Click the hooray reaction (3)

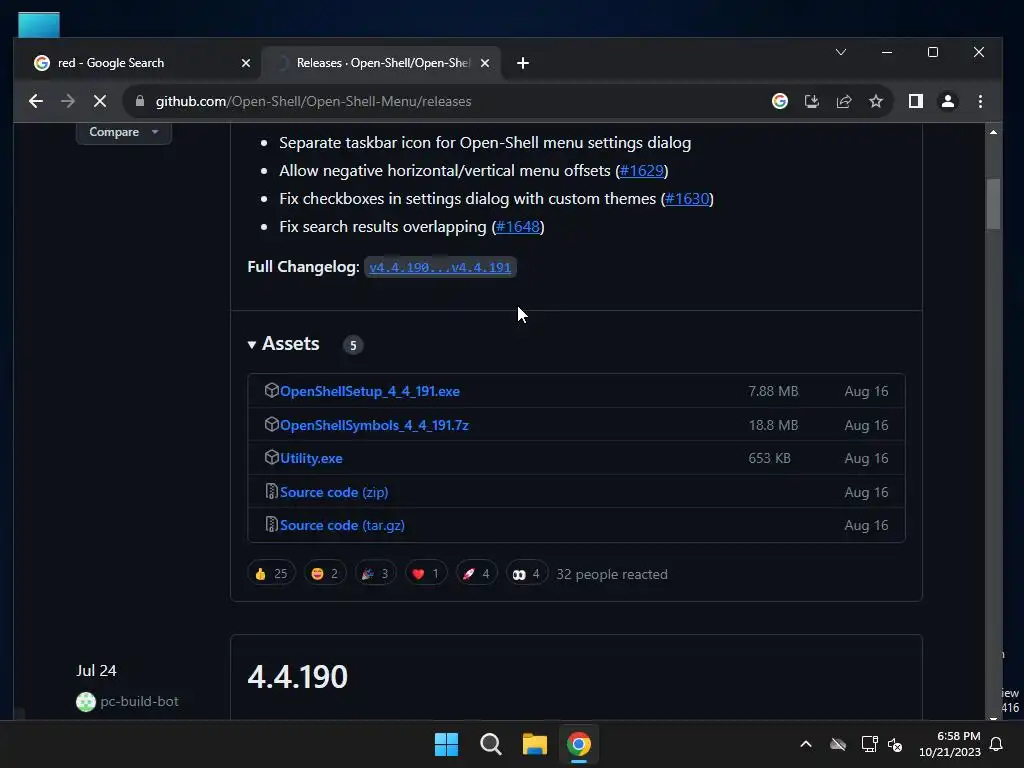point(376,573)
